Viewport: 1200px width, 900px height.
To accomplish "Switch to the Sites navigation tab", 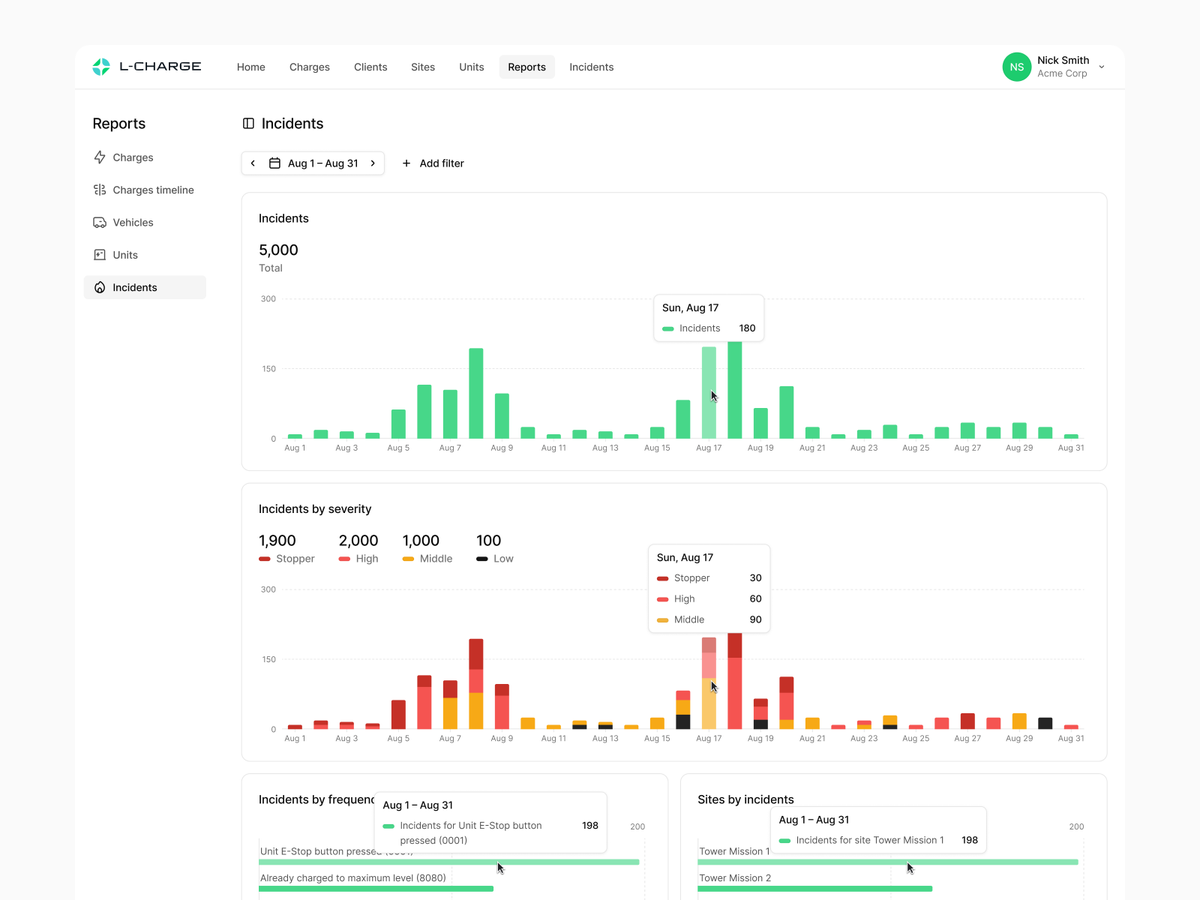I will (x=423, y=67).
